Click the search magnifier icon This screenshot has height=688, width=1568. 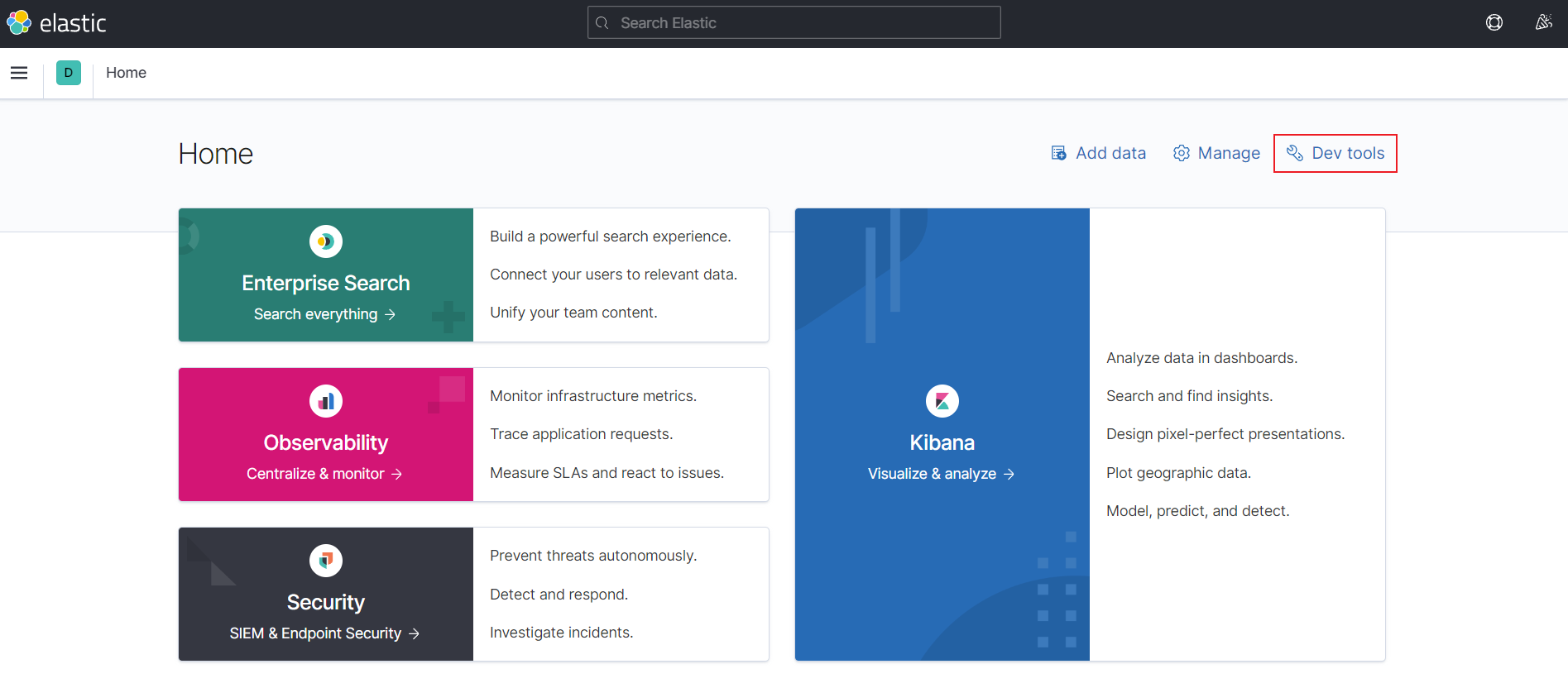pyautogui.click(x=602, y=23)
